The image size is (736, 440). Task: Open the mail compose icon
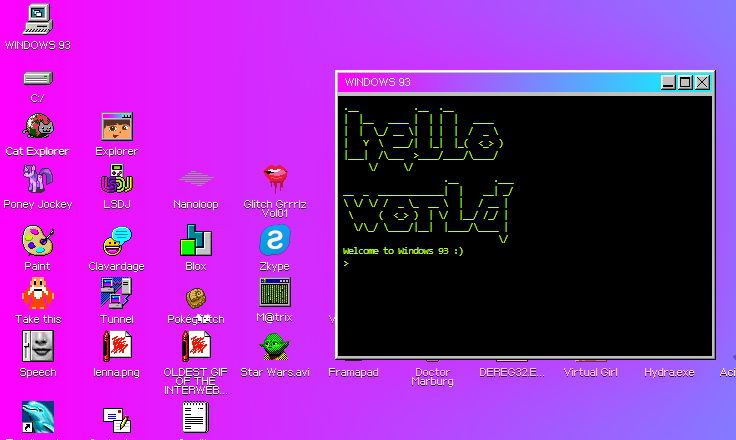click(117, 419)
